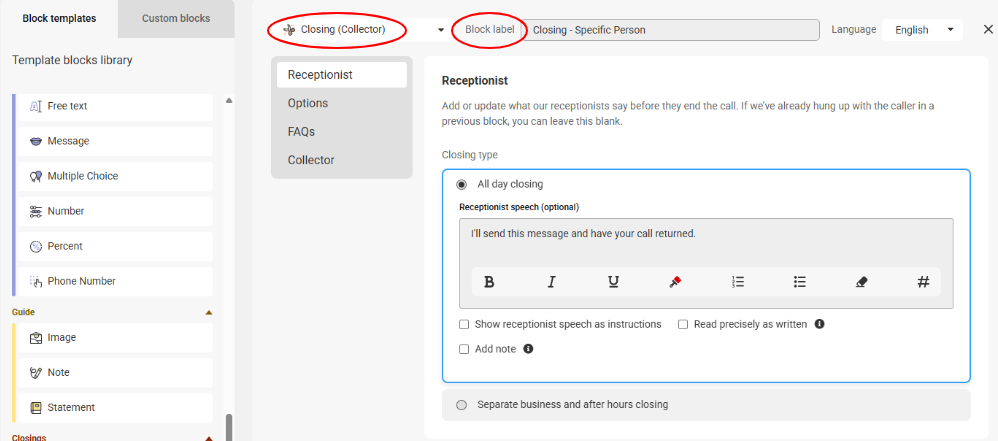The width and height of the screenshot is (998, 441).
Task: Click the red highlighter marker icon
Action: tap(675, 282)
